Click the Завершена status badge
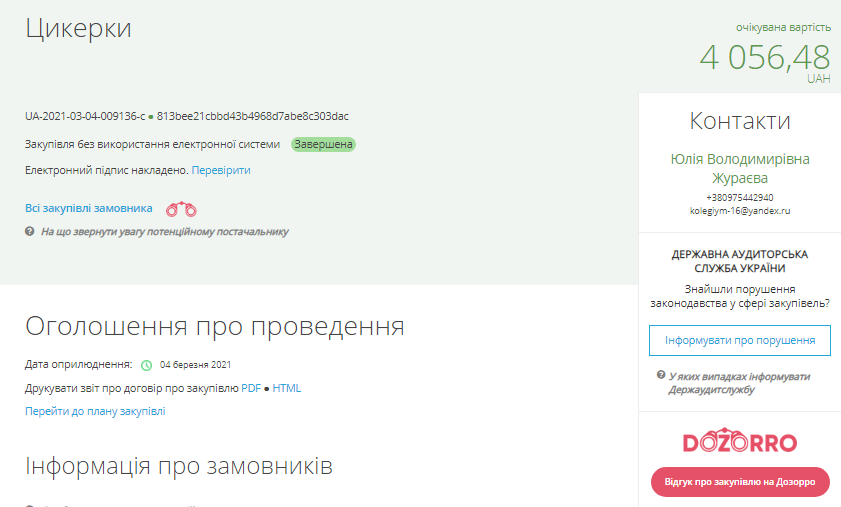841x507 pixels. click(x=324, y=145)
